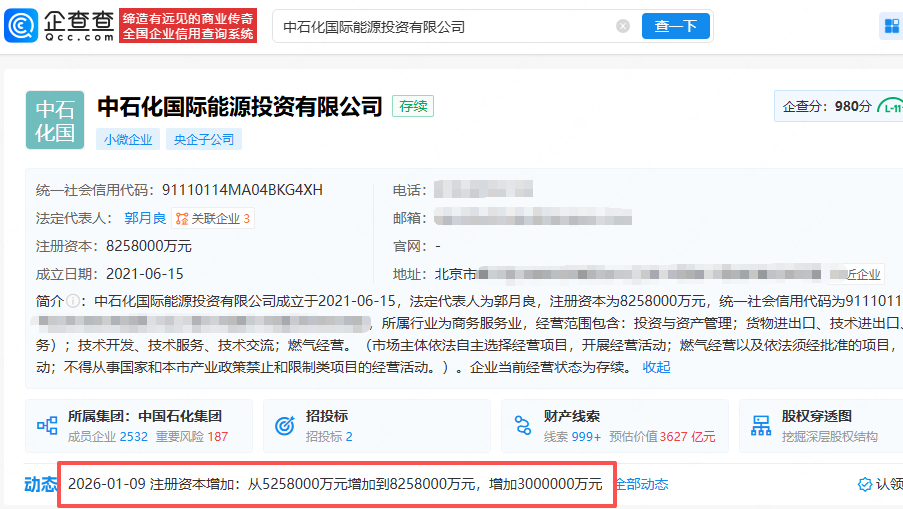Click the 查一下 search button
903x509 pixels.
676,26
